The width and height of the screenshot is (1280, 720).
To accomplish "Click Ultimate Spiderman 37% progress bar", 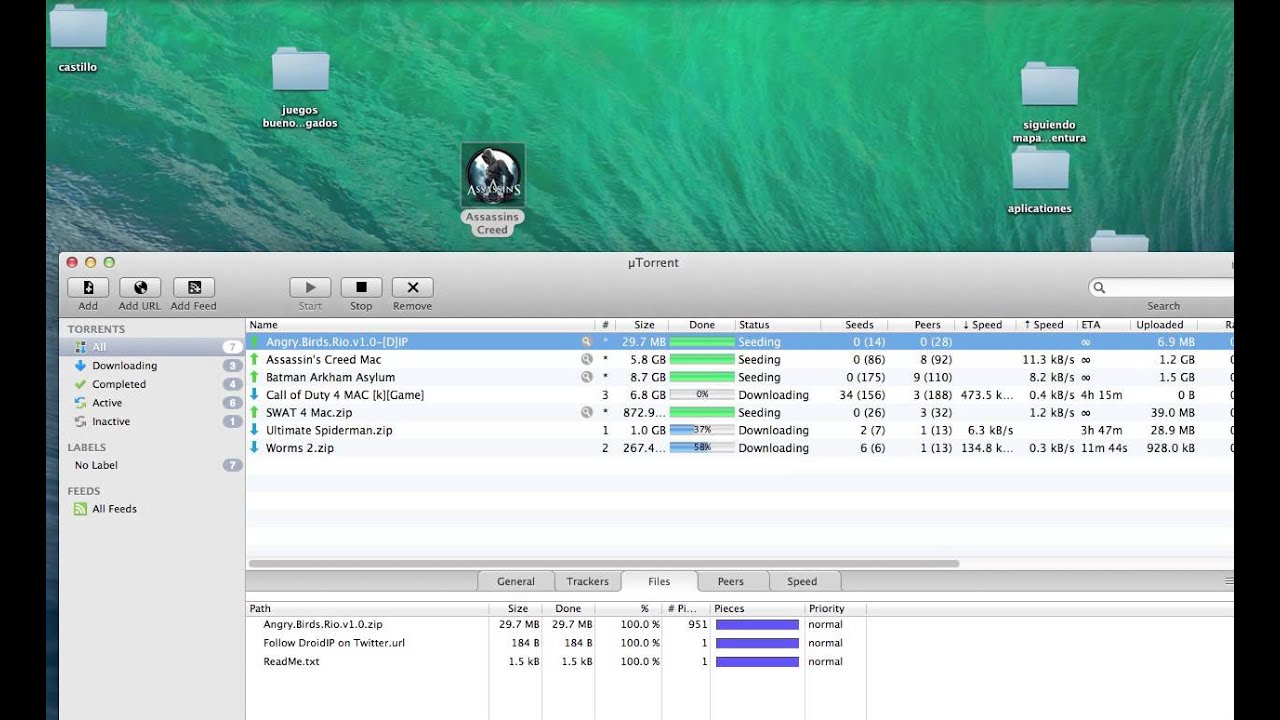I will (702, 430).
